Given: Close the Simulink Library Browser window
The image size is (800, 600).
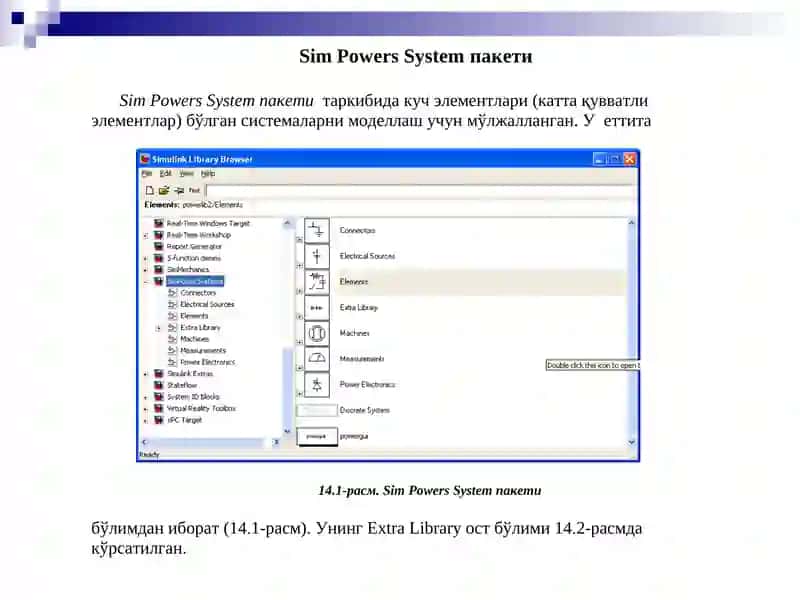Looking at the screenshot, I should pyautogui.click(x=630, y=159).
